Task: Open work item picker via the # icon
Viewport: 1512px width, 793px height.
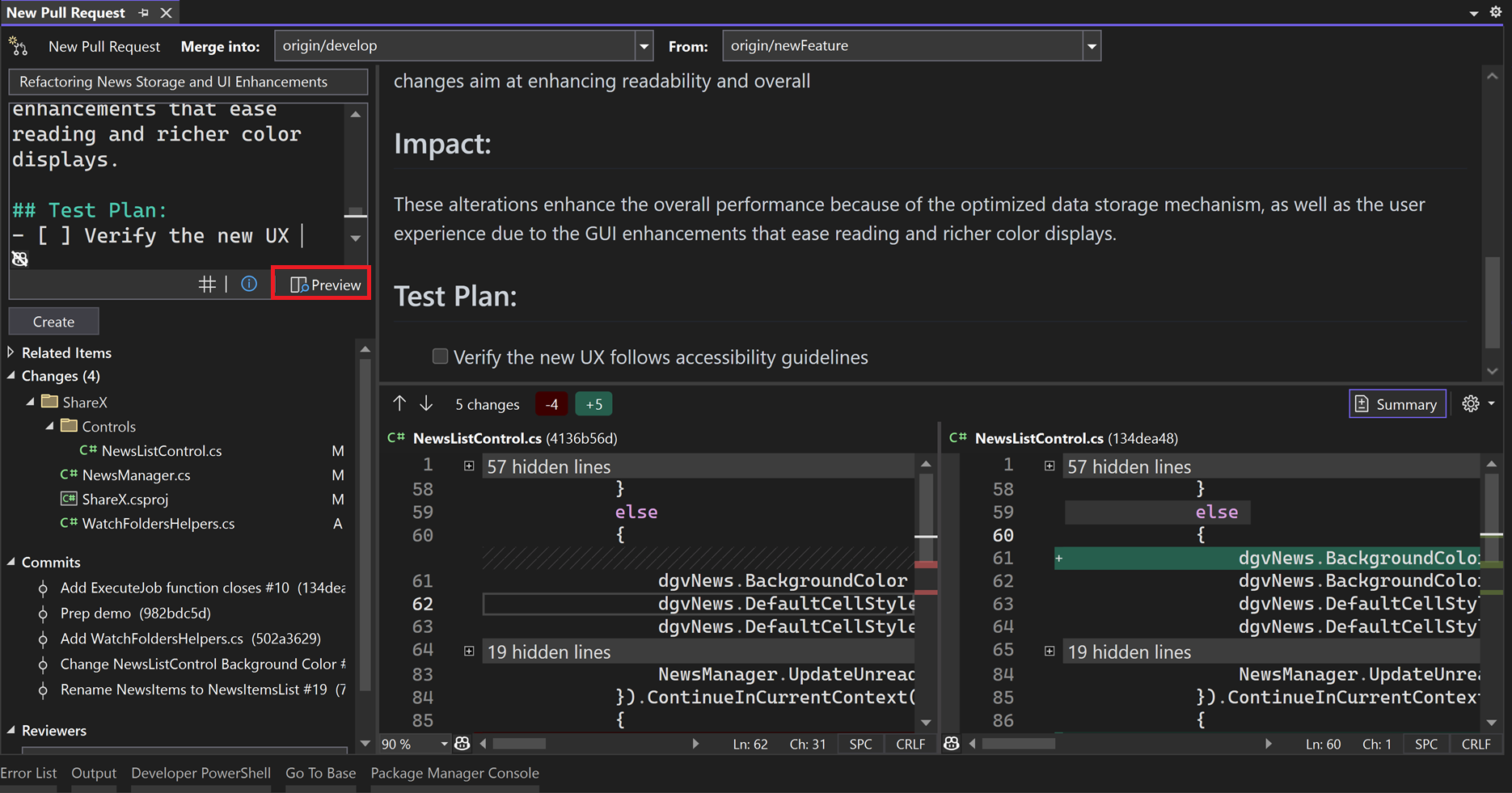Action: pos(208,284)
